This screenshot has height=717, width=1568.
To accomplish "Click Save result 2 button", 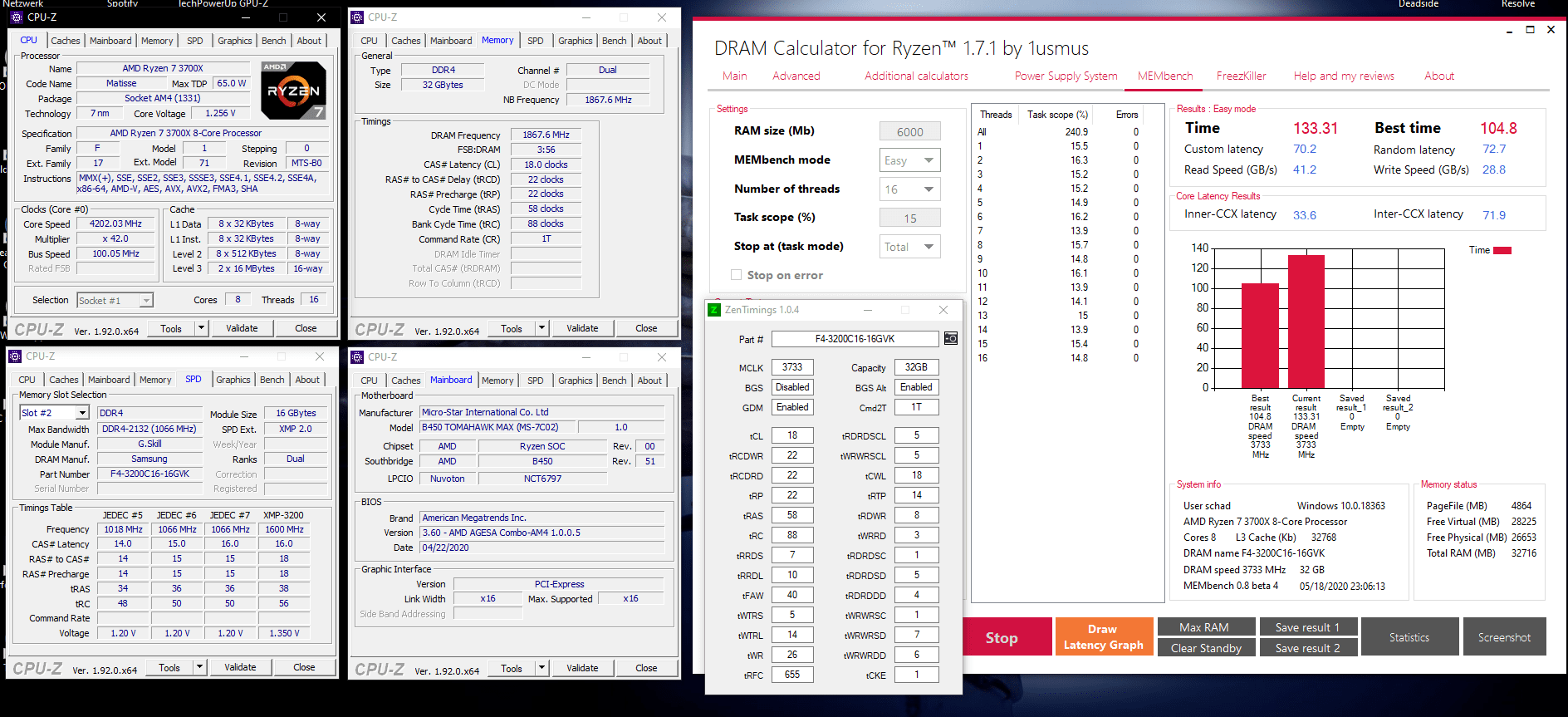I will click(1308, 648).
